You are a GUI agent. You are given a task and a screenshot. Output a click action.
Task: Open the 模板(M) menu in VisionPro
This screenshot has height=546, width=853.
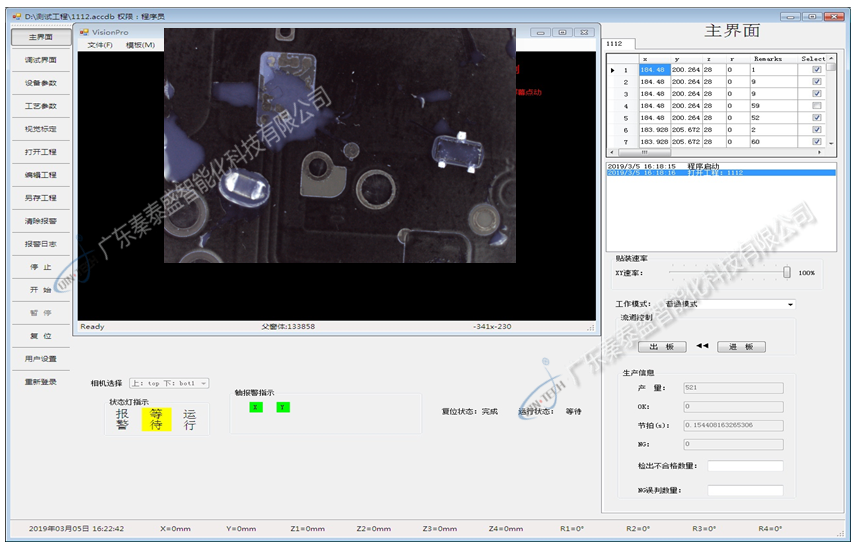coord(140,45)
